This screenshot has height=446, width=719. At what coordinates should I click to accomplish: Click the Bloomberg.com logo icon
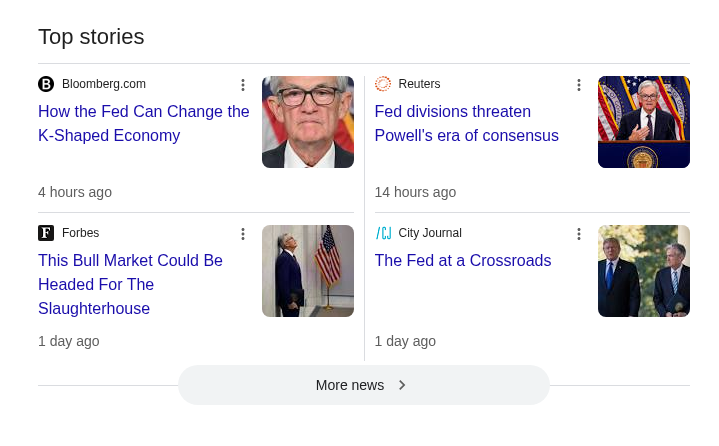[x=46, y=84]
